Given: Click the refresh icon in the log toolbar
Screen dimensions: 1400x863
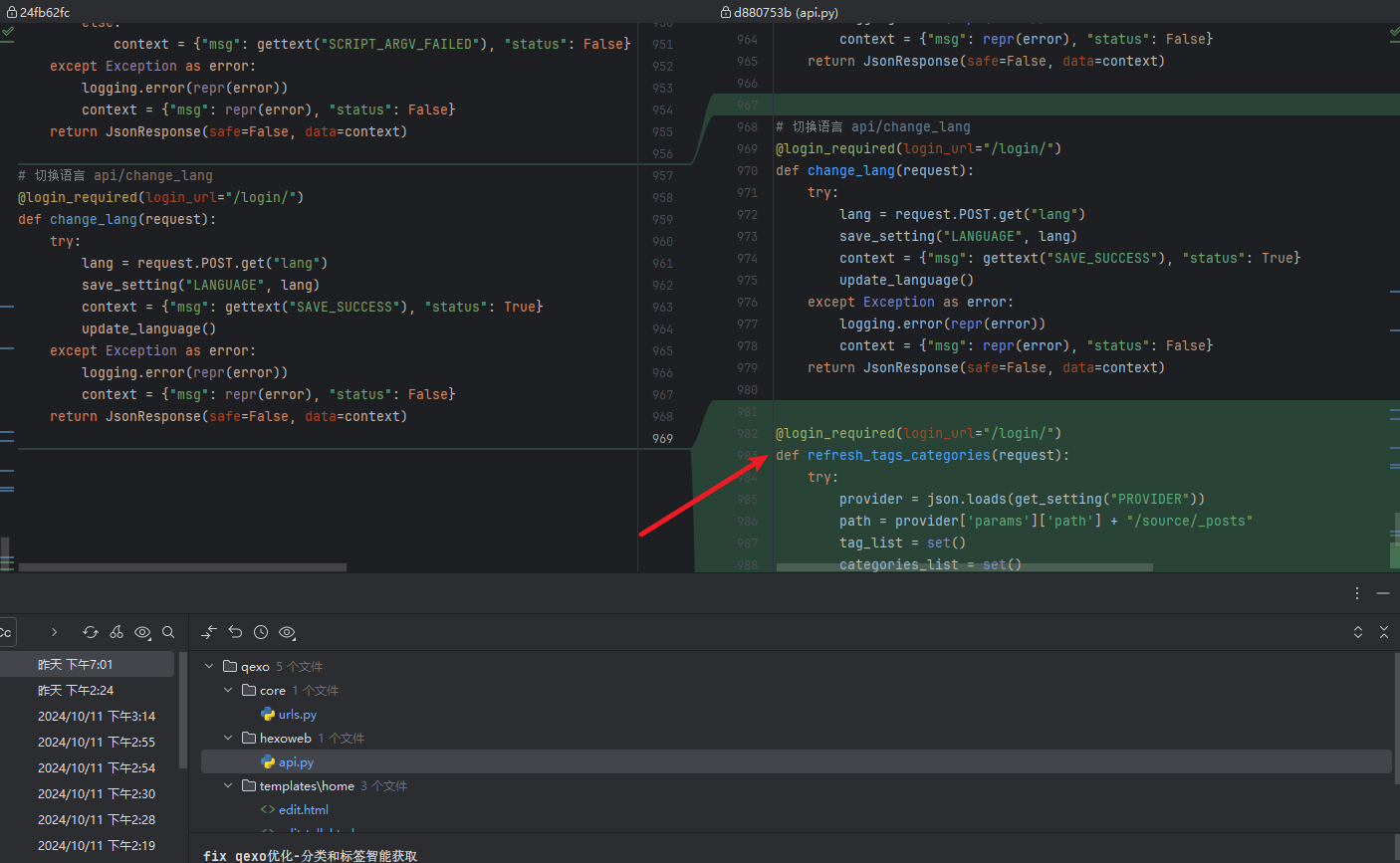Looking at the screenshot, I should point(91,632).
